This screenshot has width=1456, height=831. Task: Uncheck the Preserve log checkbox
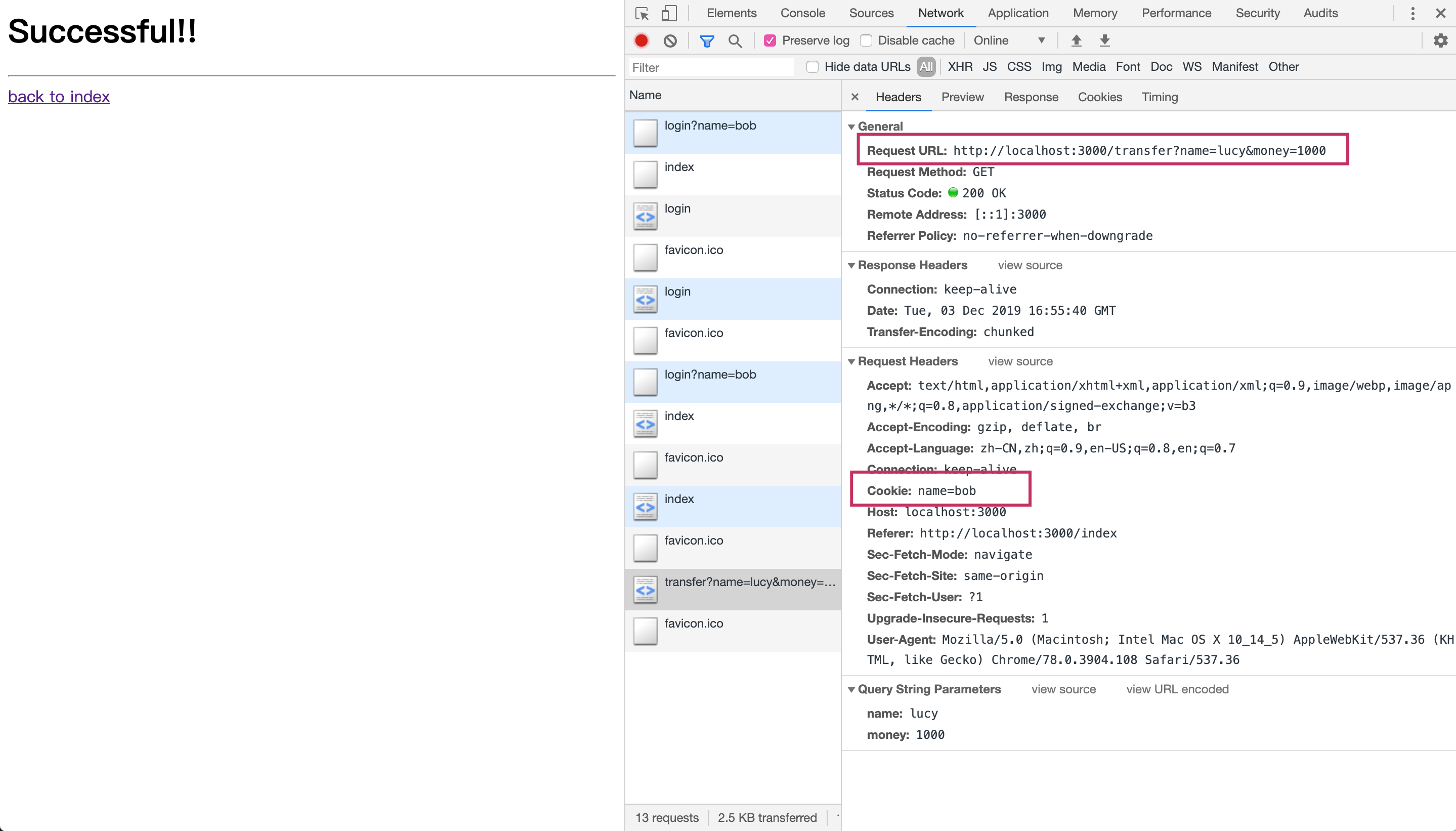770,40
